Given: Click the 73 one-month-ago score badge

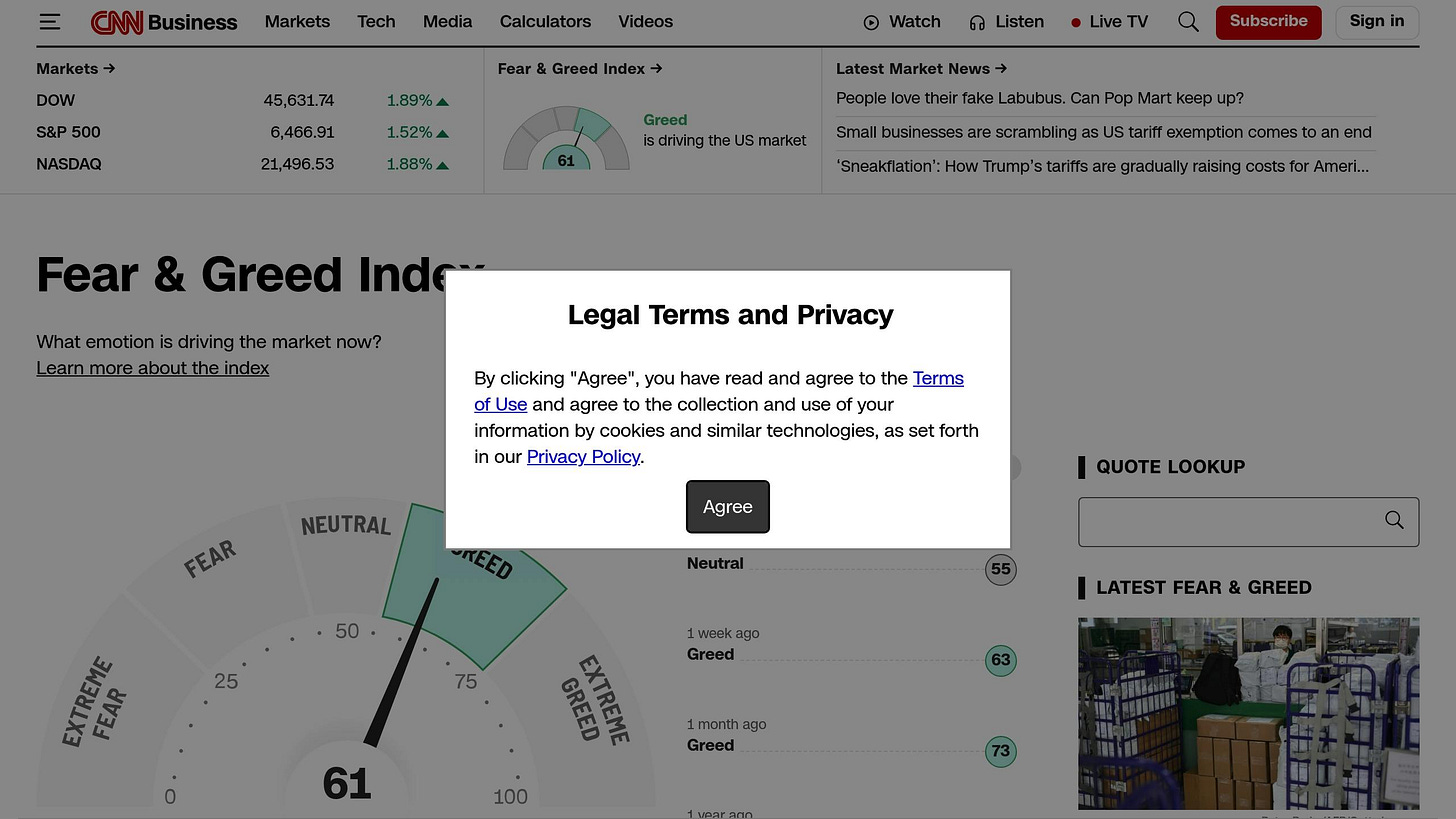Looking at the screenshot, I should (1000, 752).
